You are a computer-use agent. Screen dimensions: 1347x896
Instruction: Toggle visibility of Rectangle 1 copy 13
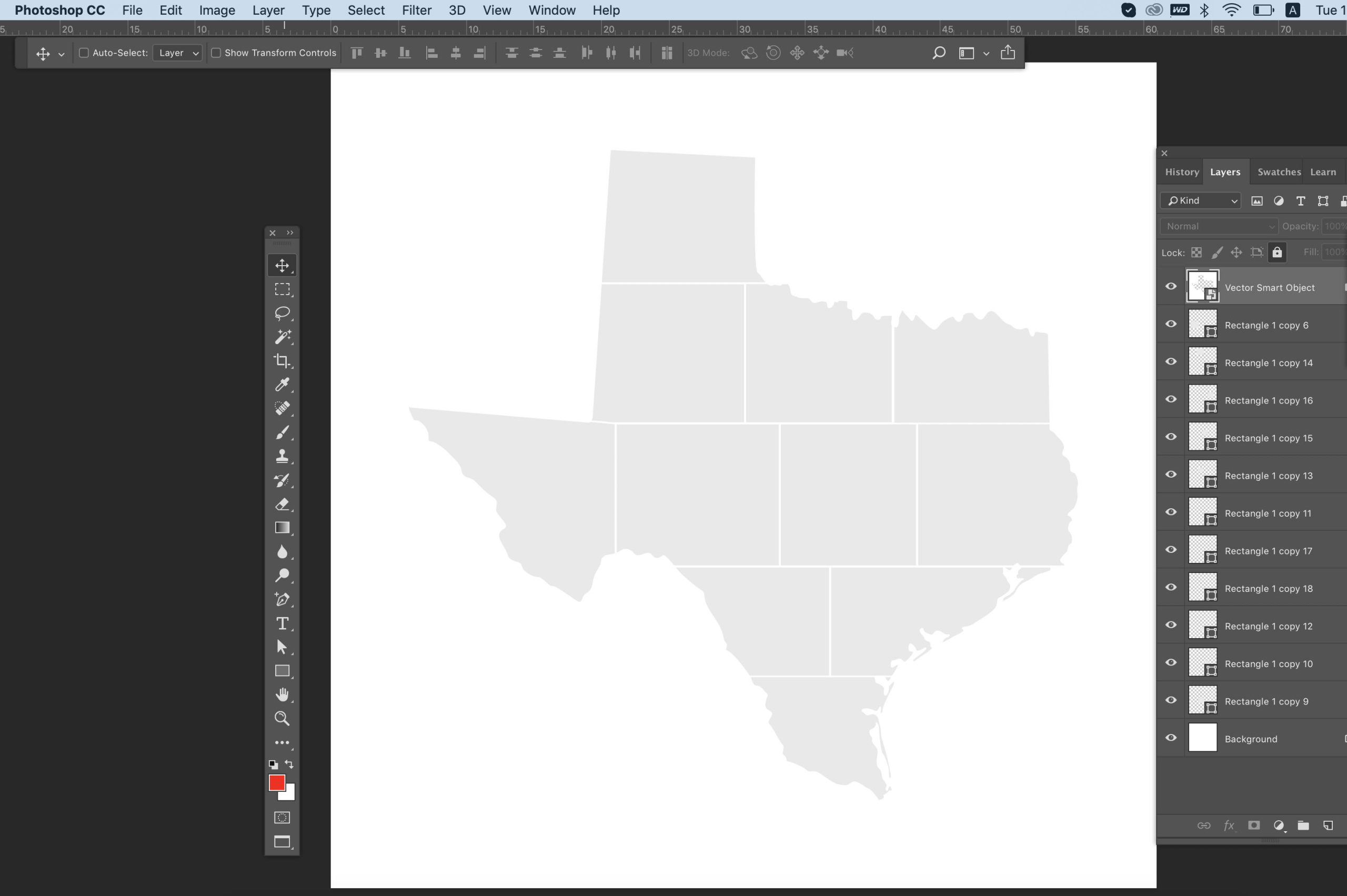(x=1171, y=475)
